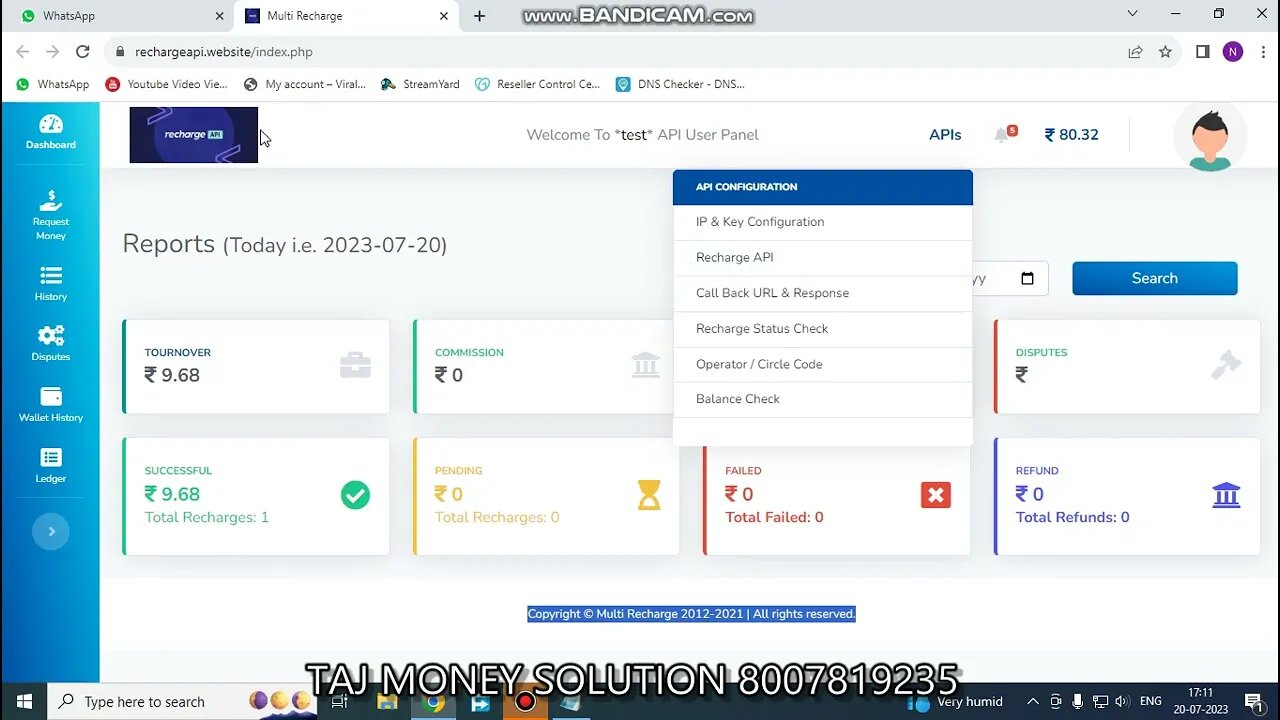The image size is (1280, 720).
Task: Click the notification bell icon
Action: (x=1003, y=134)
